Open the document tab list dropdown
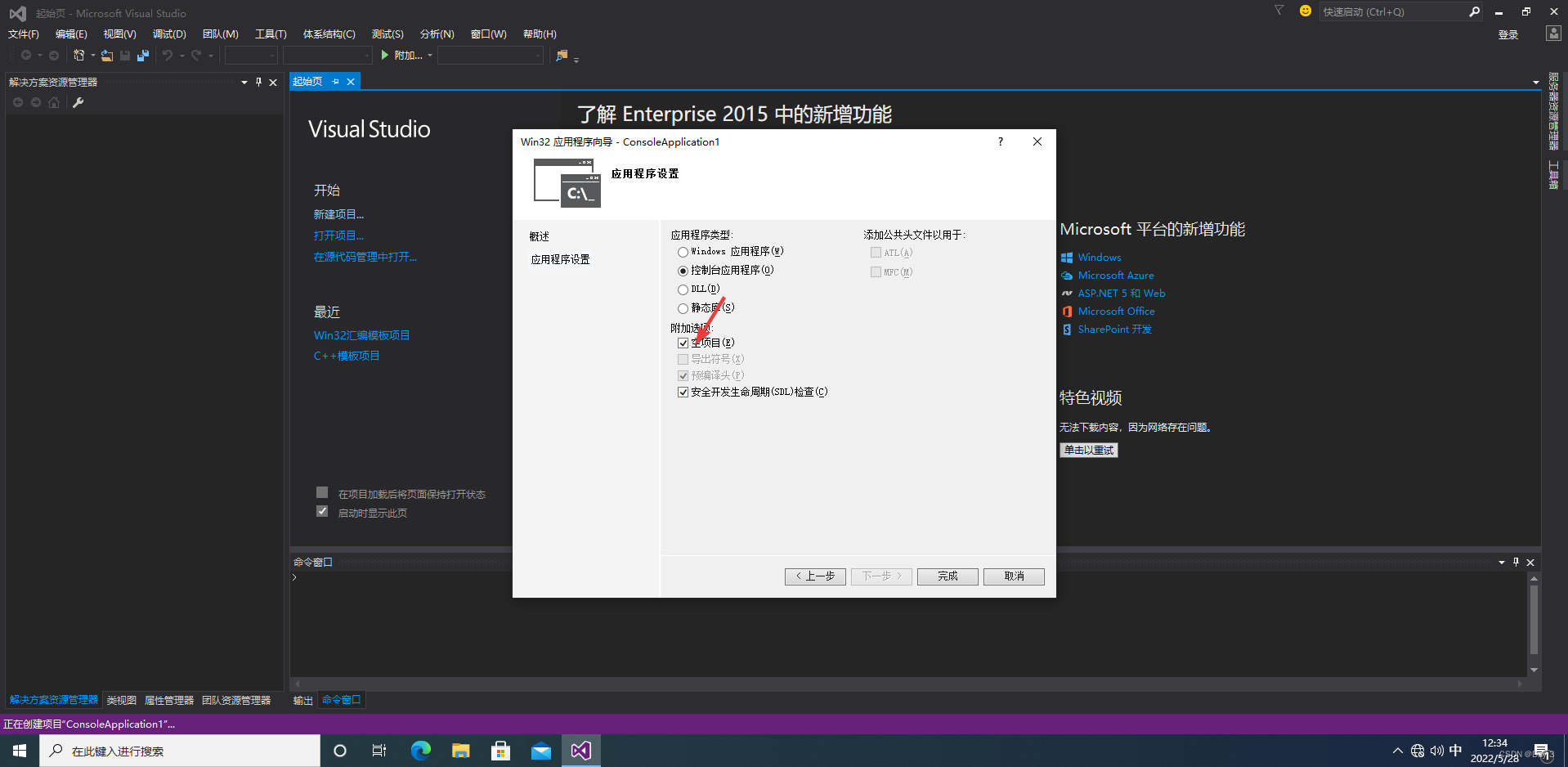The image size is (1568, 767). [x=1535, y=82]
